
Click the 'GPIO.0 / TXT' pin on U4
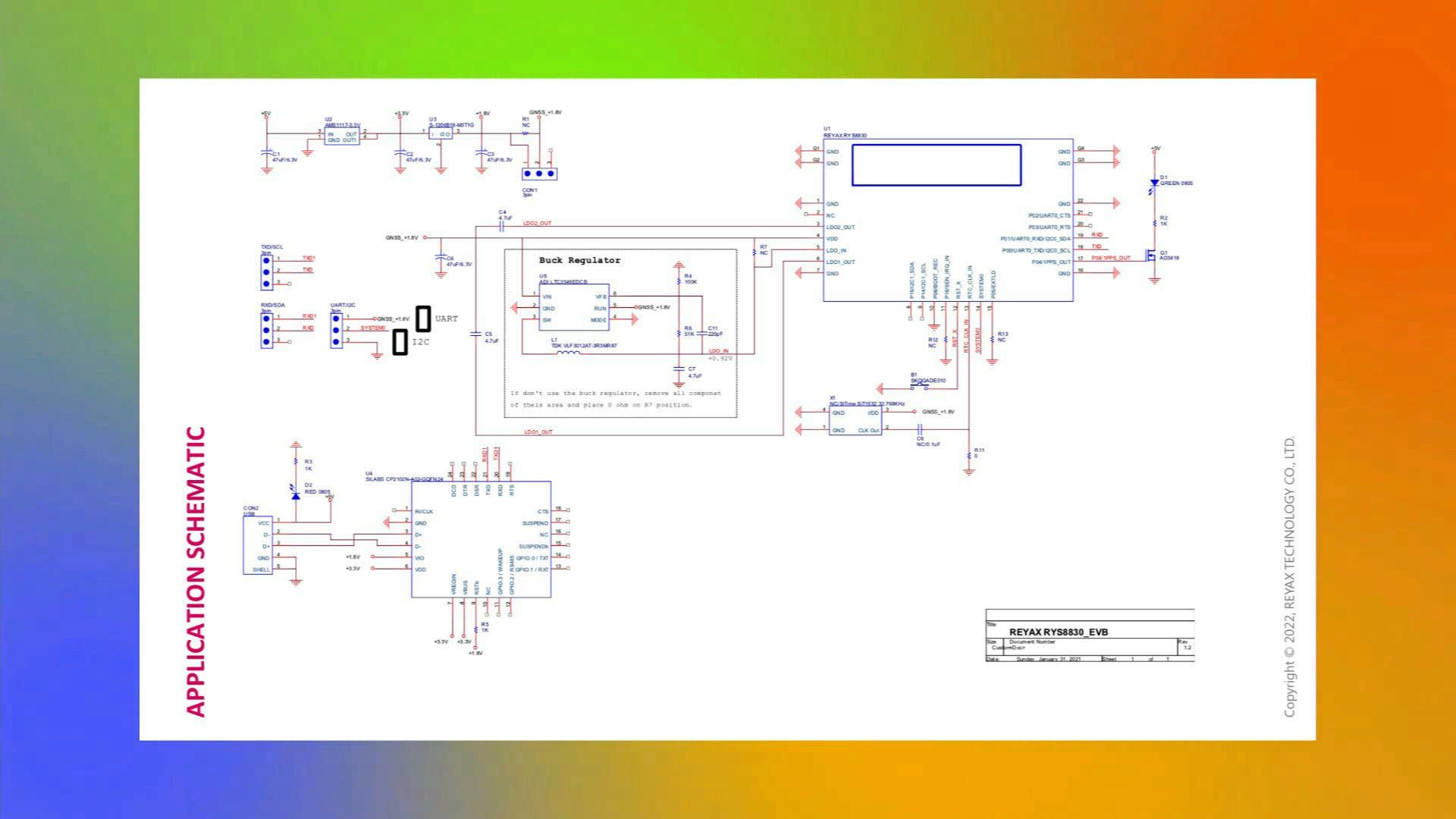click(x=532, y=558)
